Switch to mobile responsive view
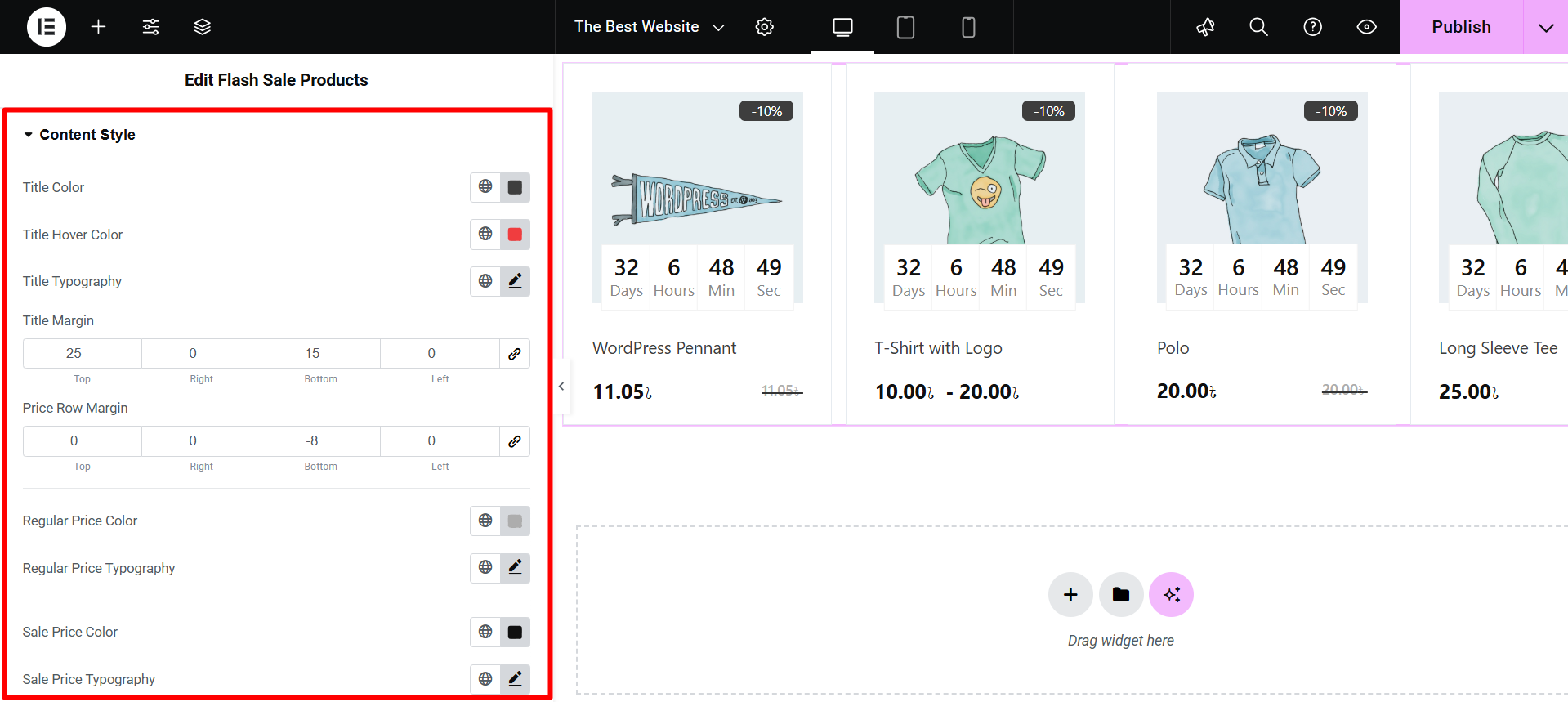Viewport: 1568px width, 702px height. coord(968,27)
